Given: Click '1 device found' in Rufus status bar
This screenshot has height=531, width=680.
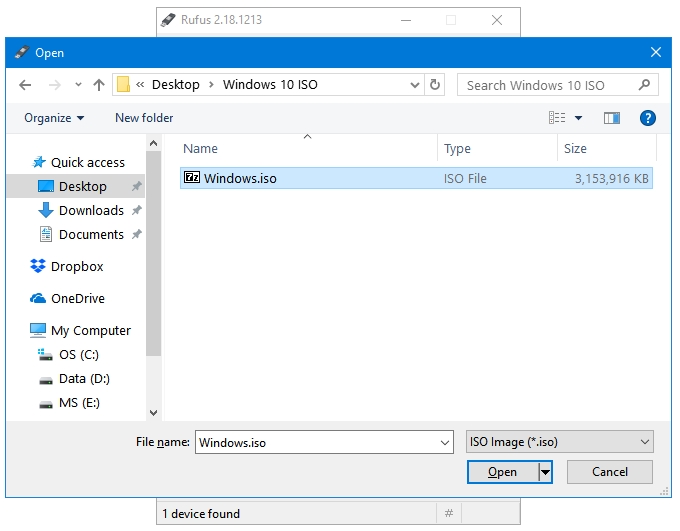Looking at the screenshot, I should pos(201,514).
